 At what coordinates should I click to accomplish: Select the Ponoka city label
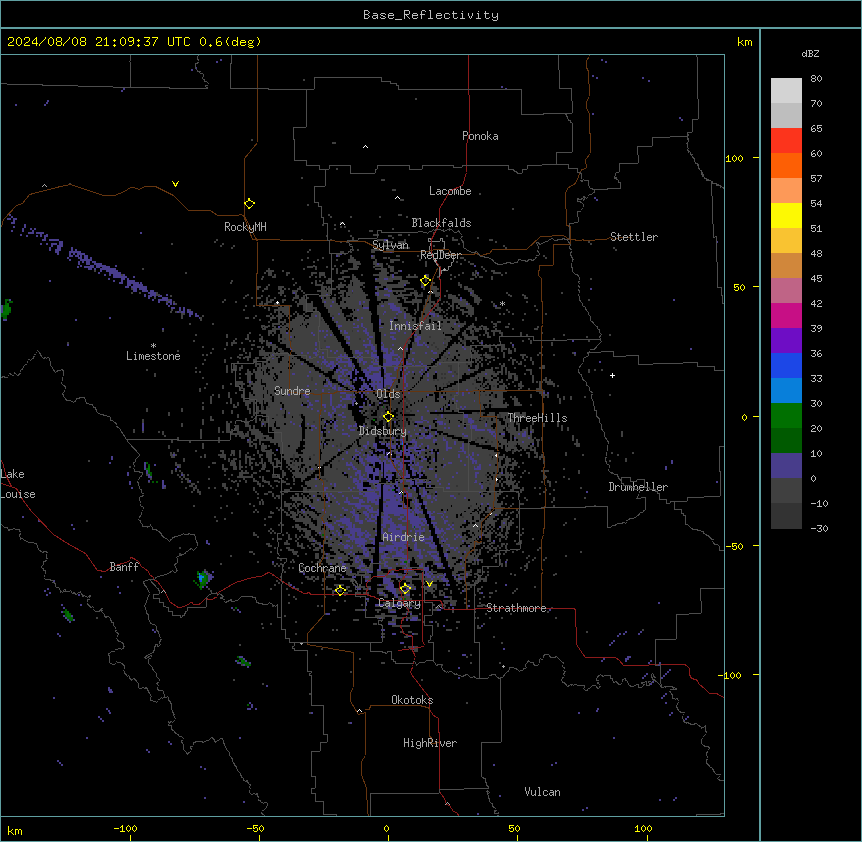[480, 136]
